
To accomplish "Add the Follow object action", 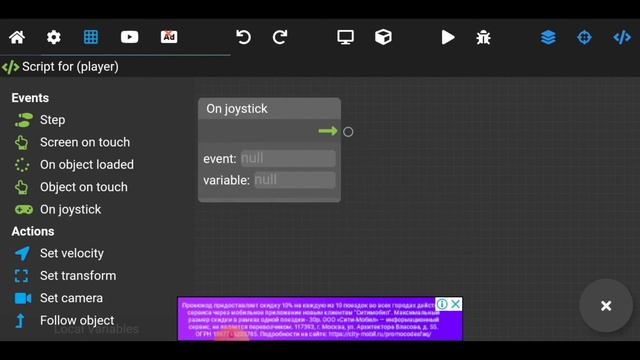I will [77, 321].
